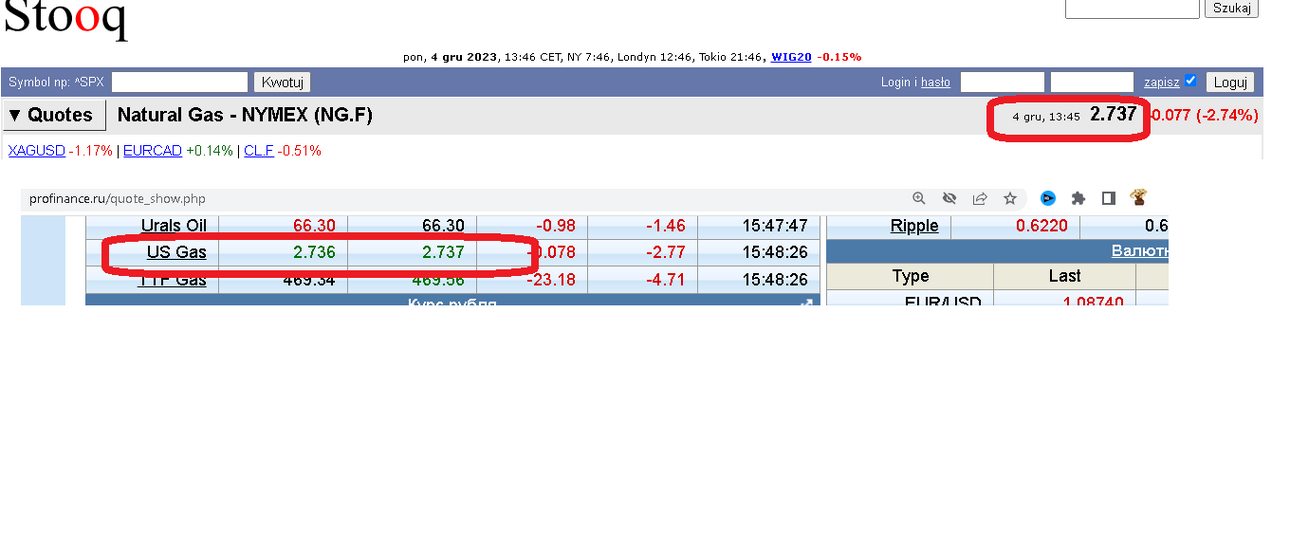Screen dimensions: 1290x533
Task: Click the Natural Gas price 2.737
Action: tap(1113, 114)
